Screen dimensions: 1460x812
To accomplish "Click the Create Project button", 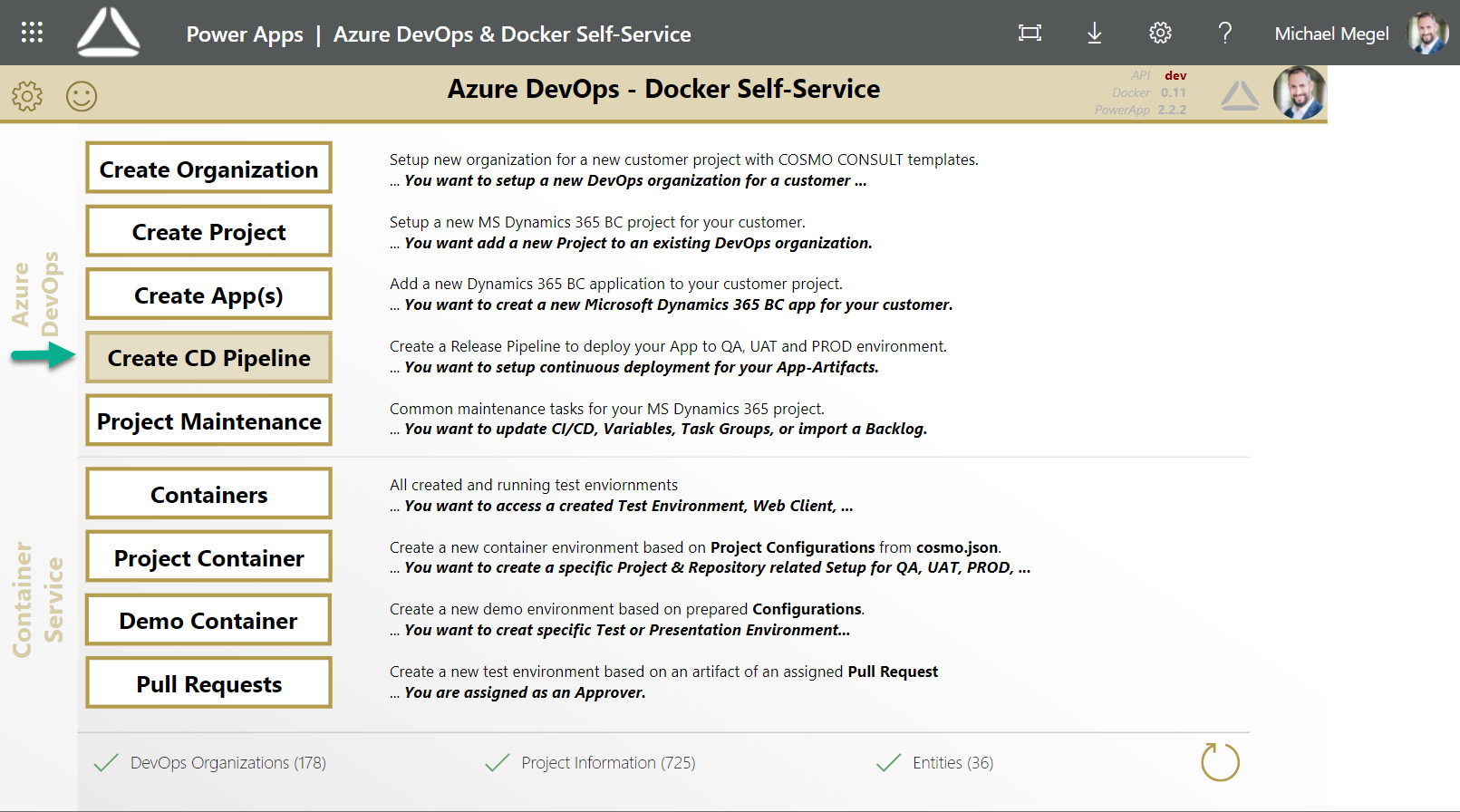I will [x=209, y=231].
